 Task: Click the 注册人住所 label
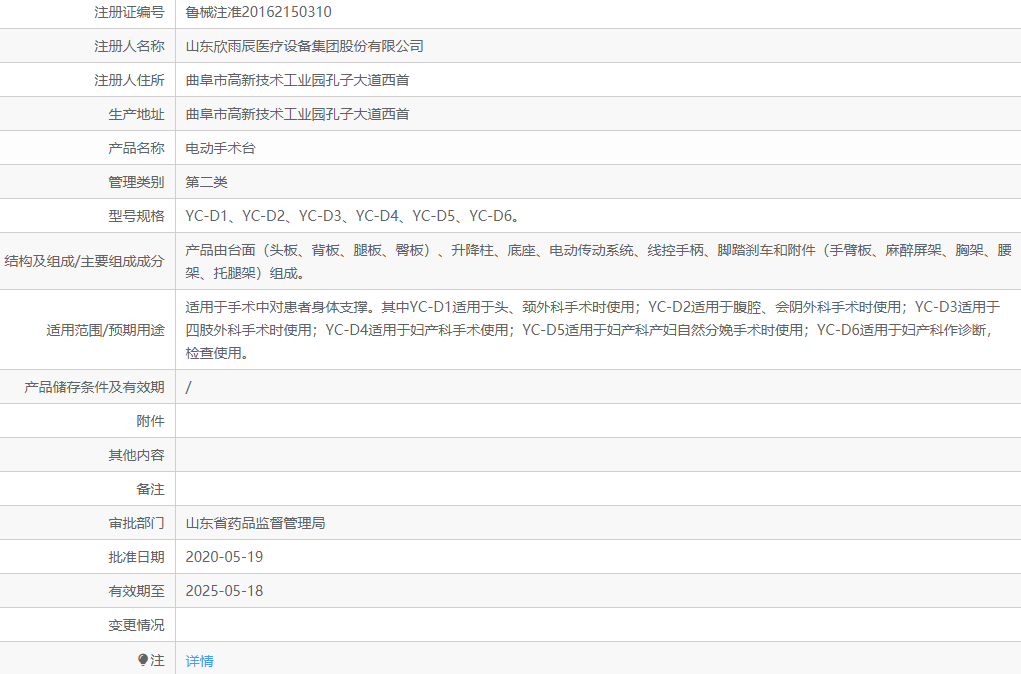point(129,80)
